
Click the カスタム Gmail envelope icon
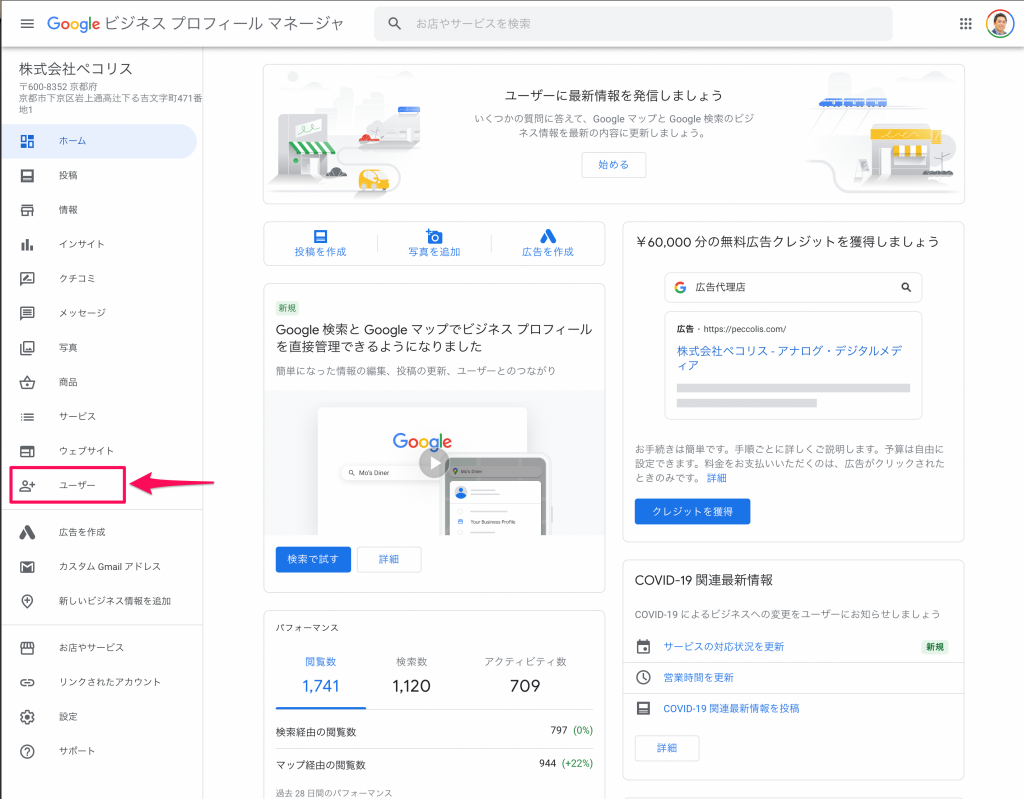(27, 567)
